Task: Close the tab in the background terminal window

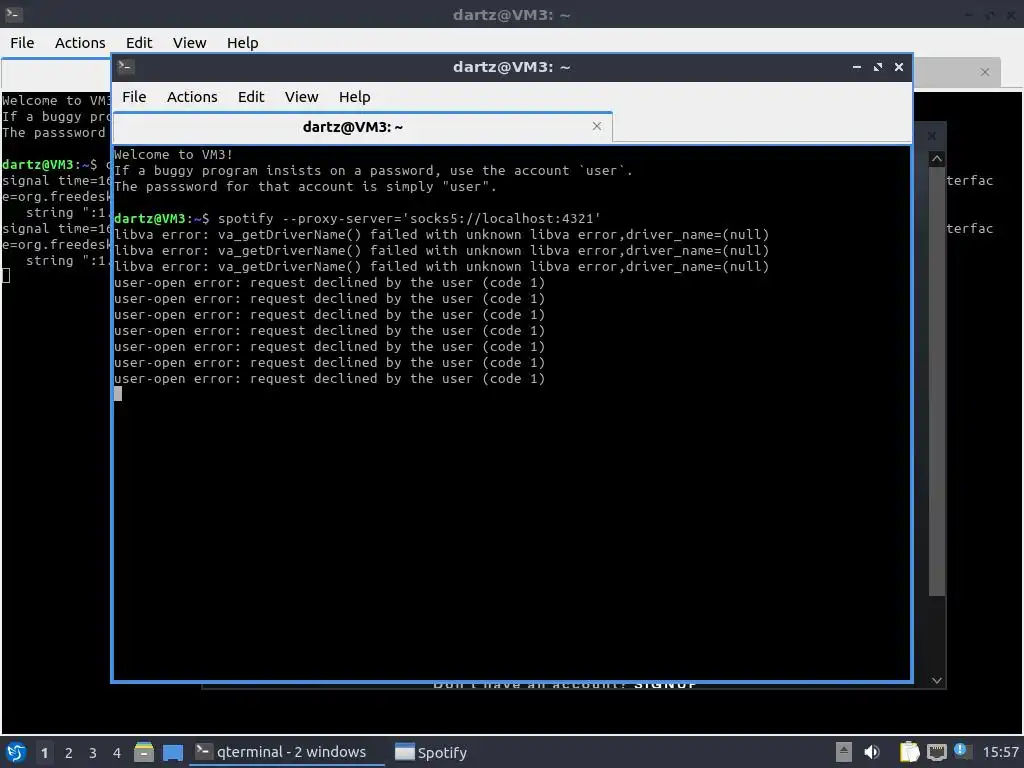Action: 985,72
